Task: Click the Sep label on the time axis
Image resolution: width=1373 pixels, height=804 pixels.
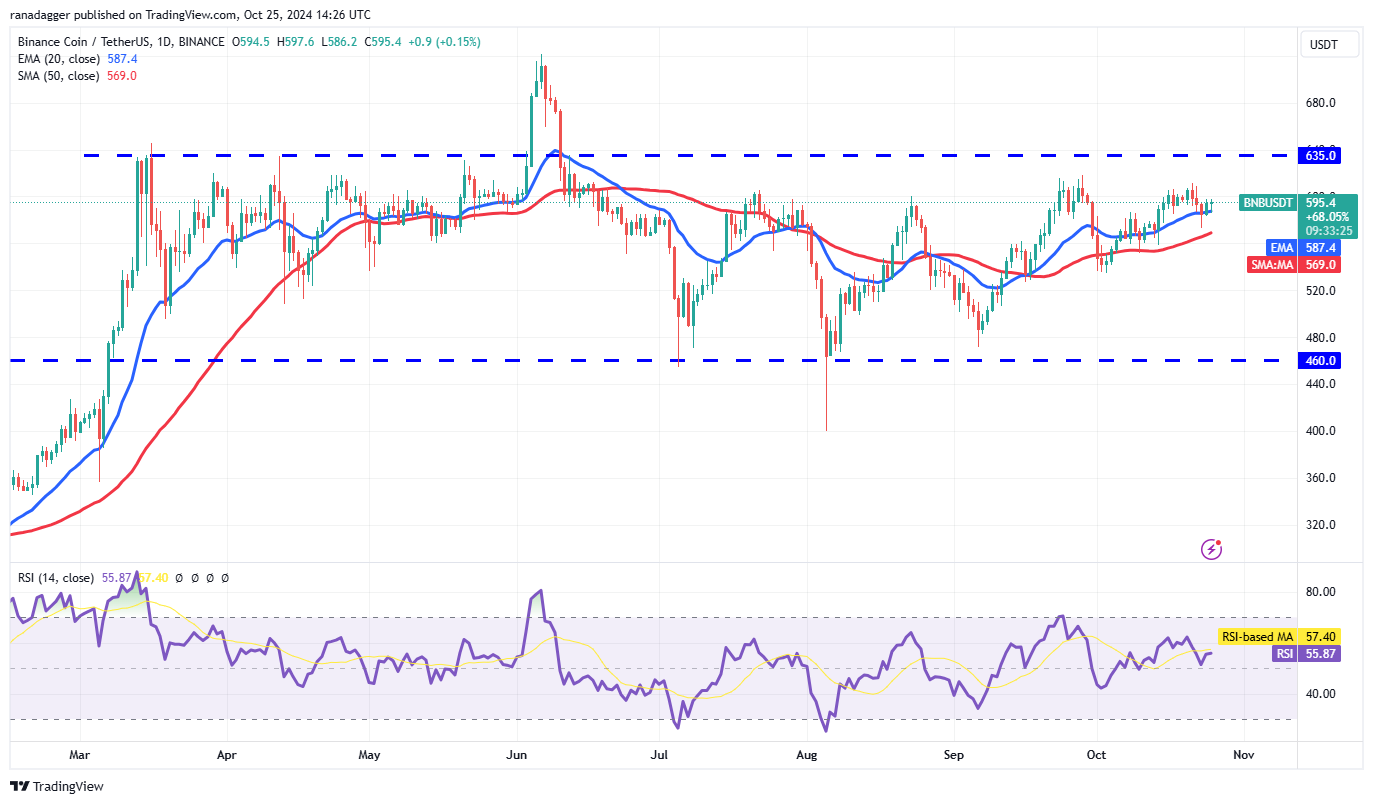Action: pos(954,755)
